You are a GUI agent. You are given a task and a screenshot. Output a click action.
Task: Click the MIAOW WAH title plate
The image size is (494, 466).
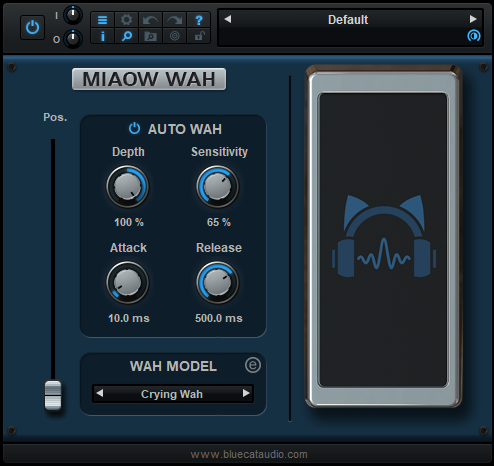point(149,79)
